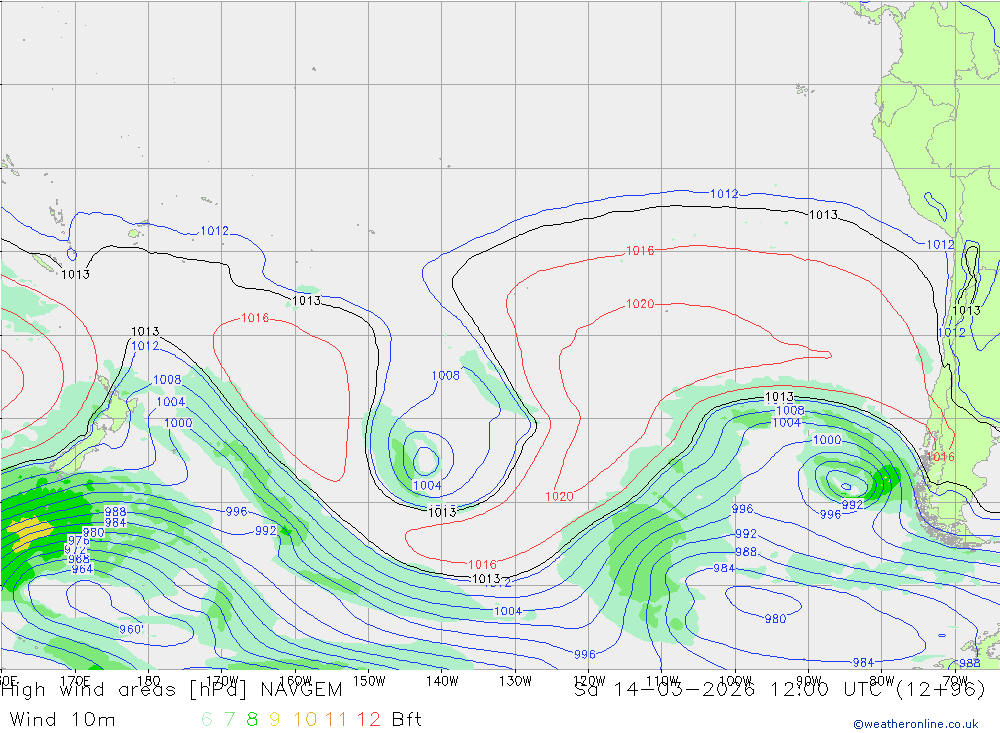Viewport: 1000px width, 733px height.
Task: Click the yellow 9 Bft wind patch
Action: click(x=29, y=533)
